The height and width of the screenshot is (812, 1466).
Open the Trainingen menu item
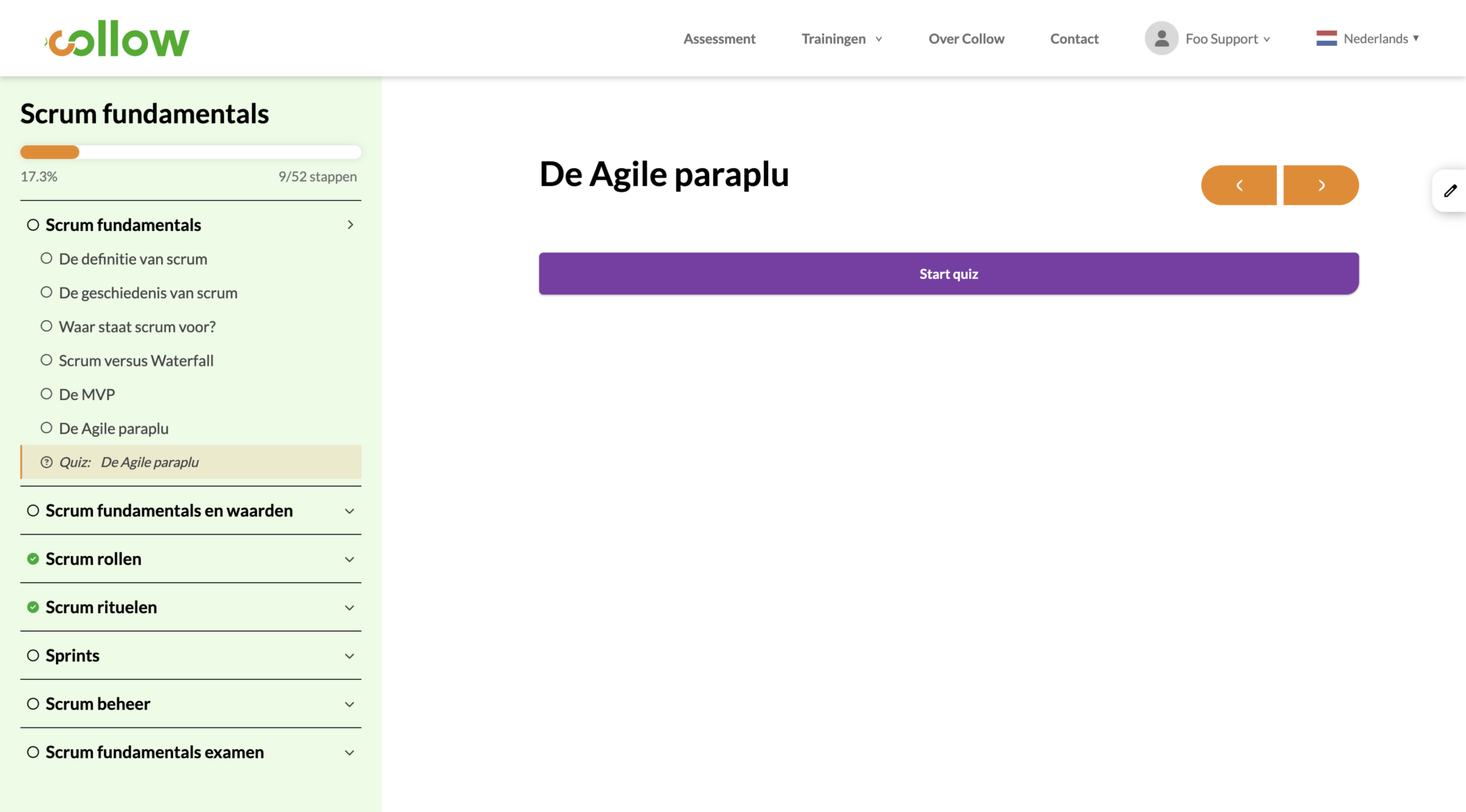[x=833, y=39]
